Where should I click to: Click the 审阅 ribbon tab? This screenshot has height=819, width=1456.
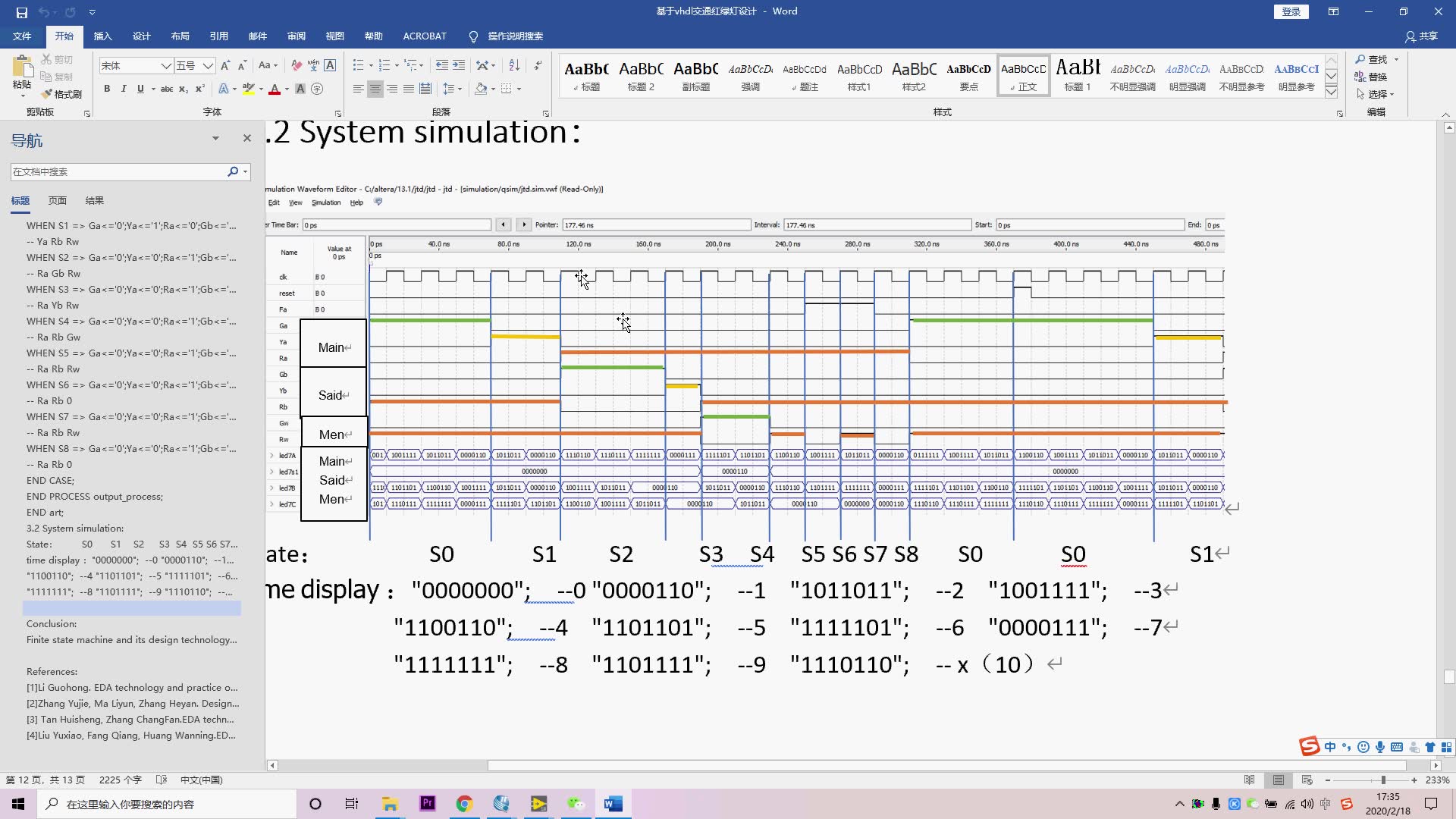coord(296,36)
